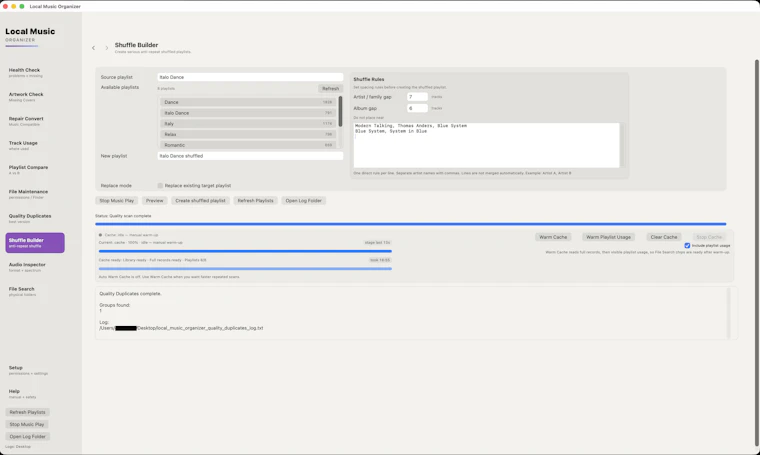
Task: Click the New playlist name field
Action: 250,156
